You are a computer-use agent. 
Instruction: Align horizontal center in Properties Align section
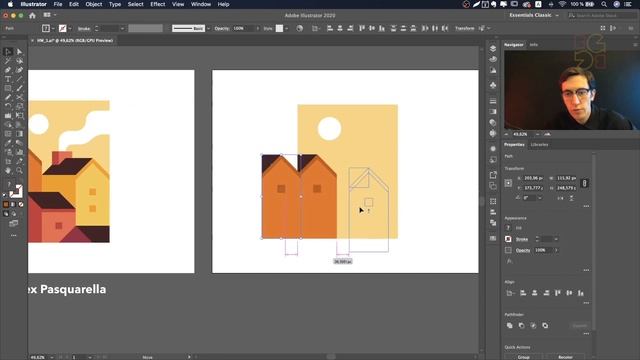535,293
